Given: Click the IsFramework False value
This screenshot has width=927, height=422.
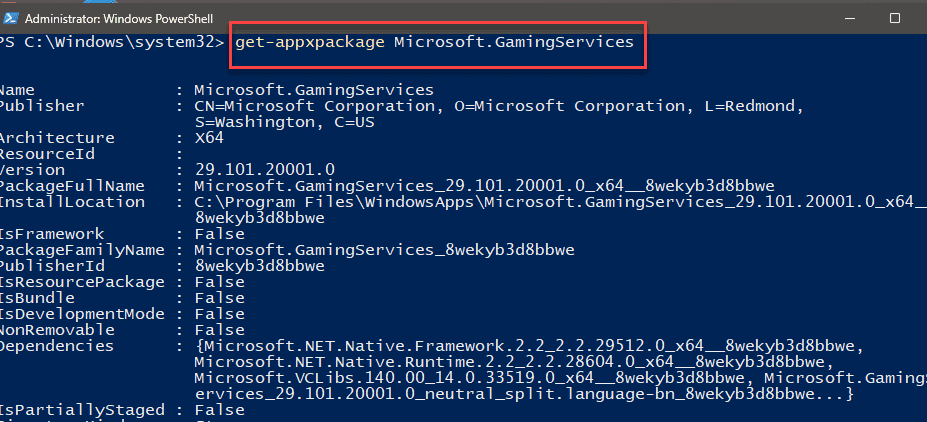Looking at the screenshot, I should 219,234.
